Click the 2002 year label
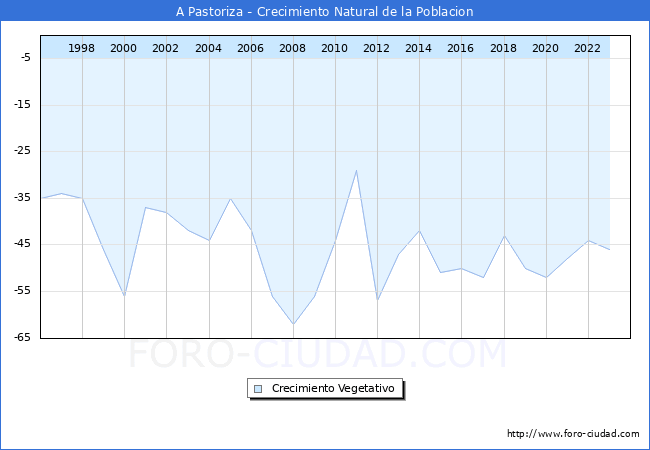Image resolution: width=650 pixels, height=450 pixels. click(165, 48)
